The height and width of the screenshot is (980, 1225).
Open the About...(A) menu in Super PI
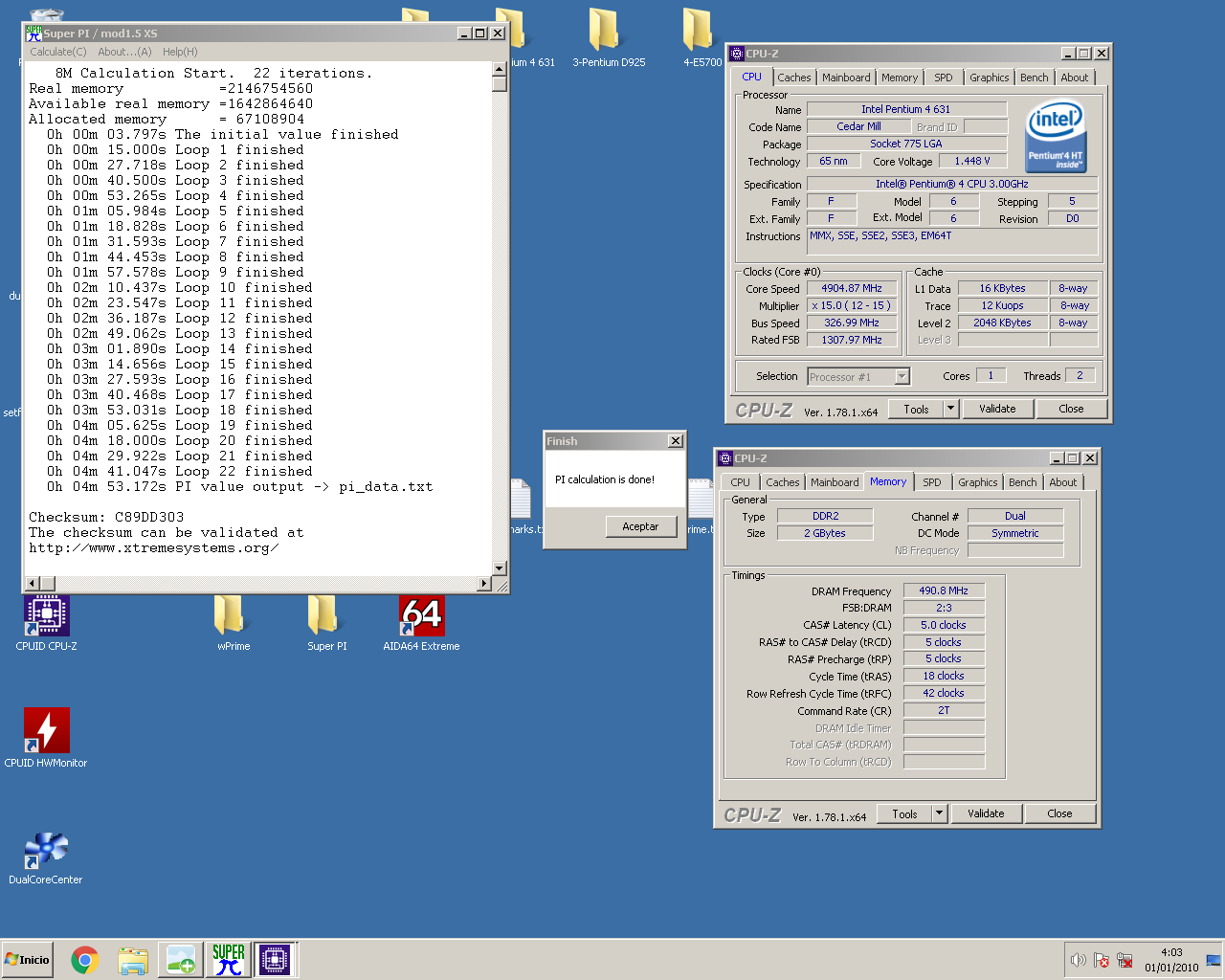pyautogui.click(x=124, y=52)
